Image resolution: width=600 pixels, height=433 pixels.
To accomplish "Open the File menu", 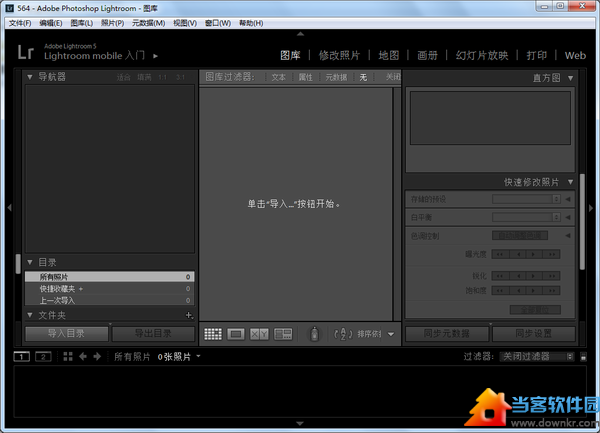I will (x=20, y=23).
